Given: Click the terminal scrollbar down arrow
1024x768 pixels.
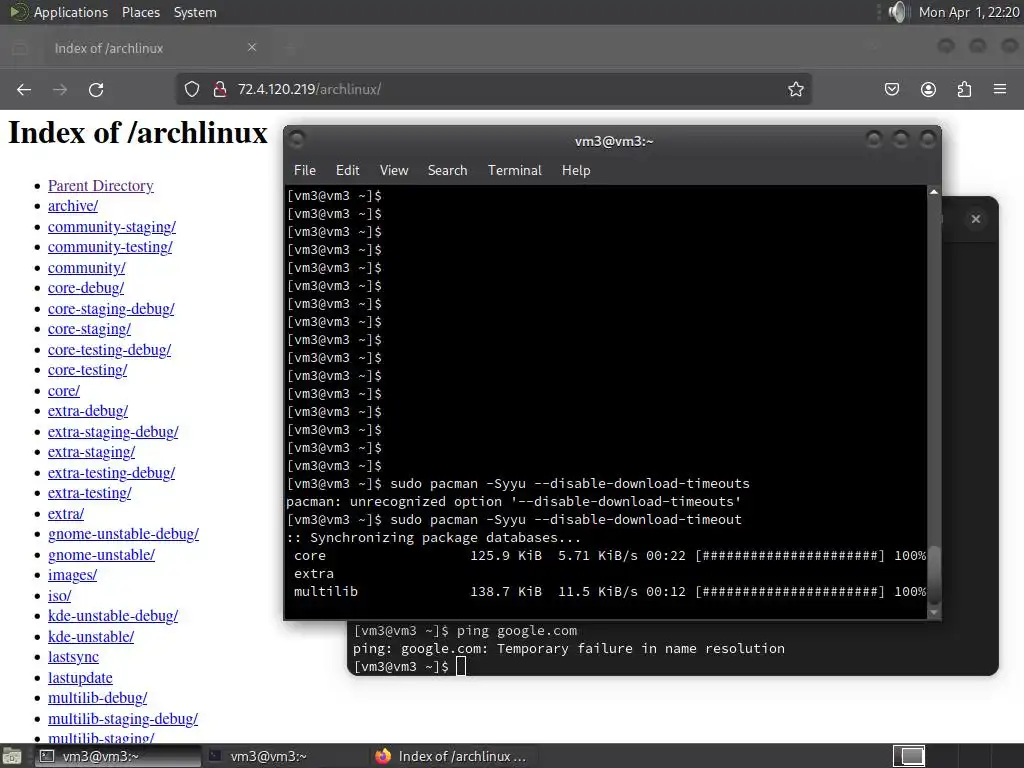Looking at the screenshot, I should (934, 613).
